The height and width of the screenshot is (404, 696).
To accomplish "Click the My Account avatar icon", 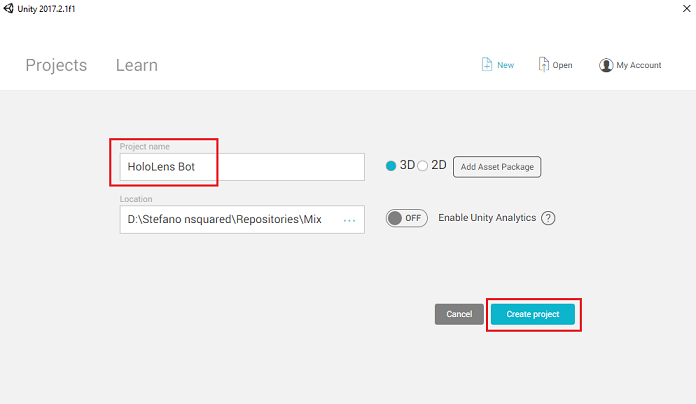I will (x=605, y=65).
